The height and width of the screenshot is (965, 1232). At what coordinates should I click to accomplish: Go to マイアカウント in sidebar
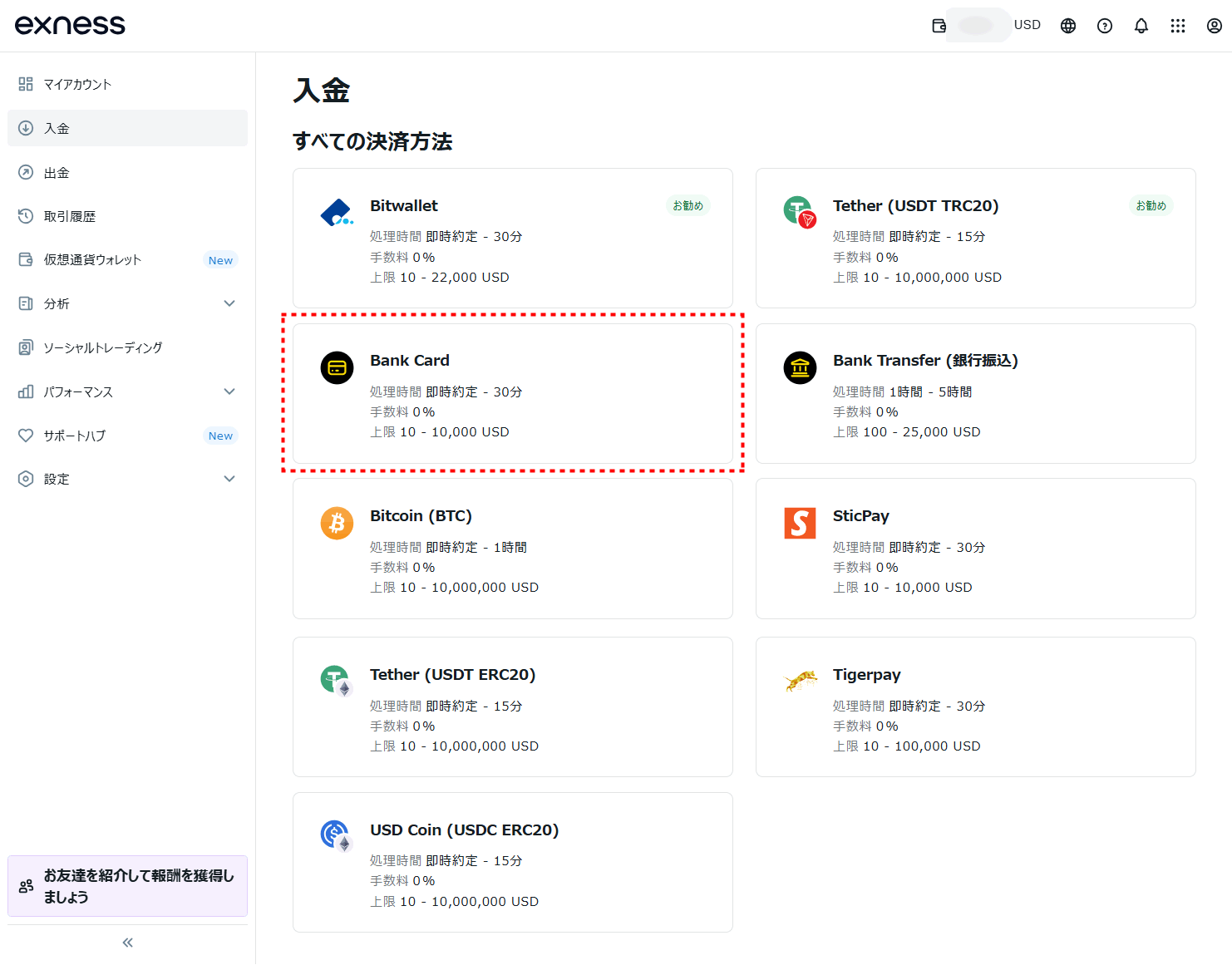(127, 84)
